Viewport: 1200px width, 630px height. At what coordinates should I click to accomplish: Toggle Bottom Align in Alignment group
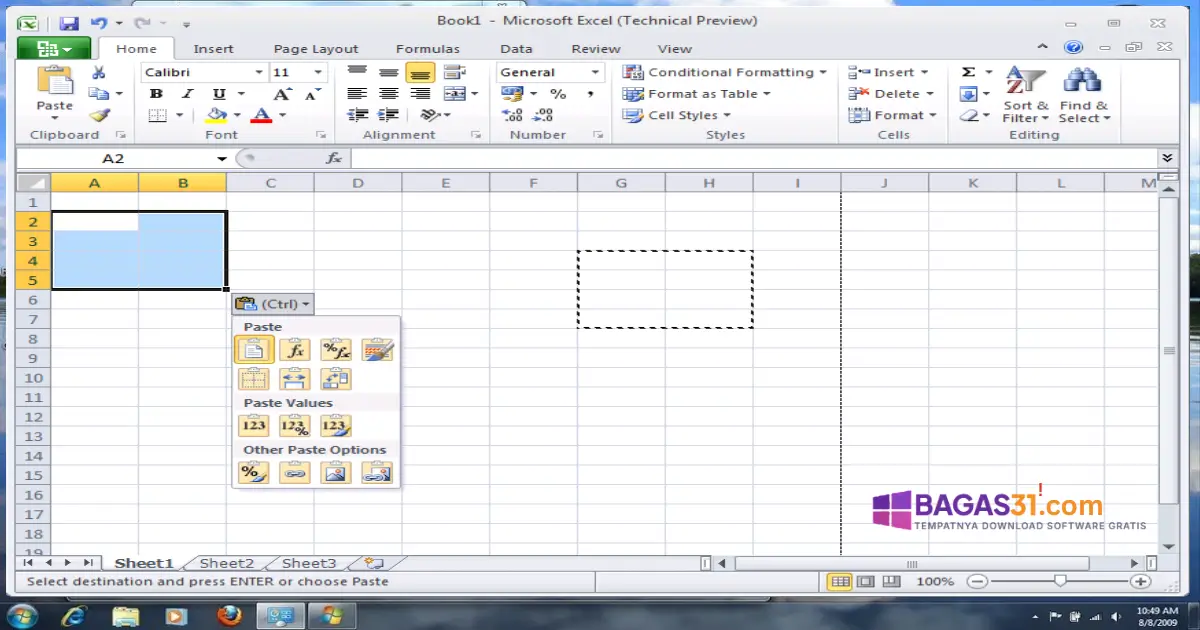(420, 72)
